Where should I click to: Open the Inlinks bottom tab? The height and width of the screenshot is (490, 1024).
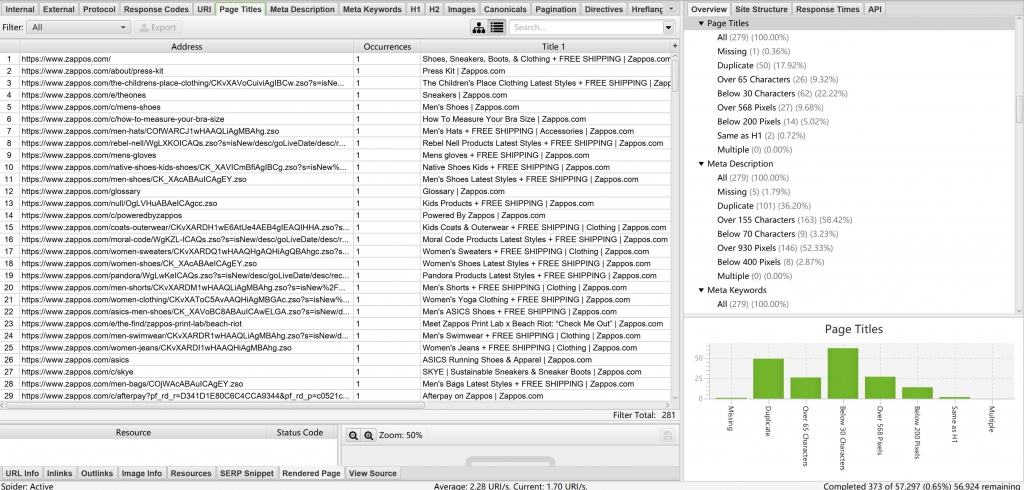coord(60,473)
